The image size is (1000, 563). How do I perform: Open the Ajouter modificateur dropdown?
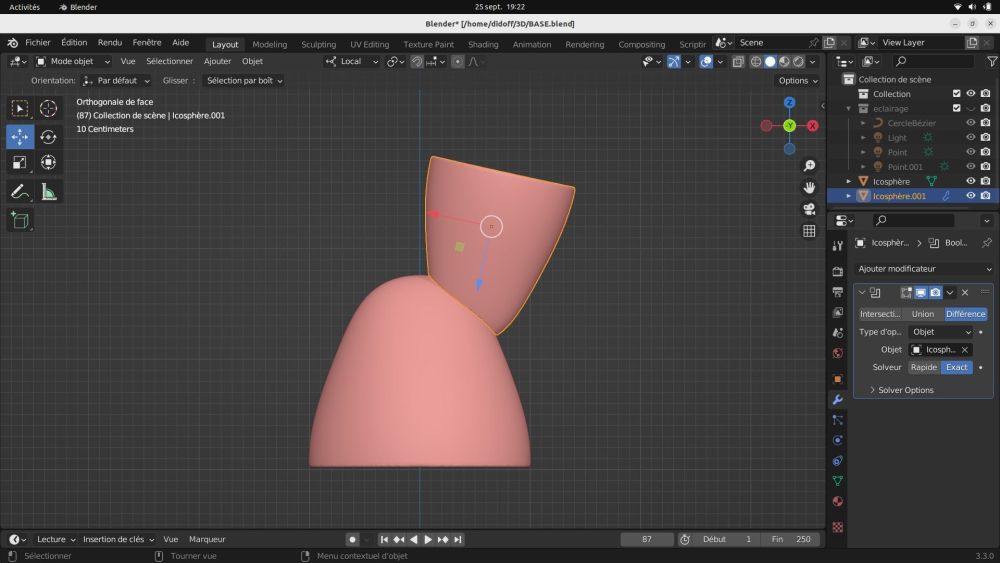pyautogui.click(x=924, y=269)
